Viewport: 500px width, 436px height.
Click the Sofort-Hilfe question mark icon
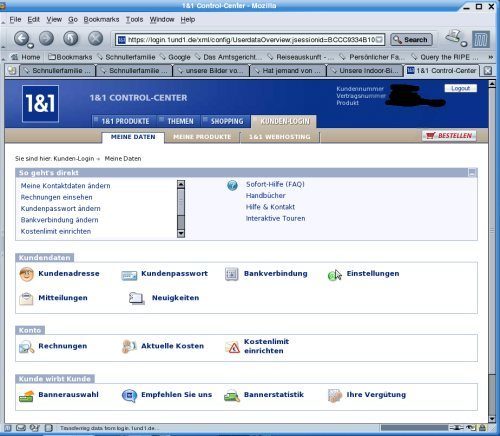(232, 185)
